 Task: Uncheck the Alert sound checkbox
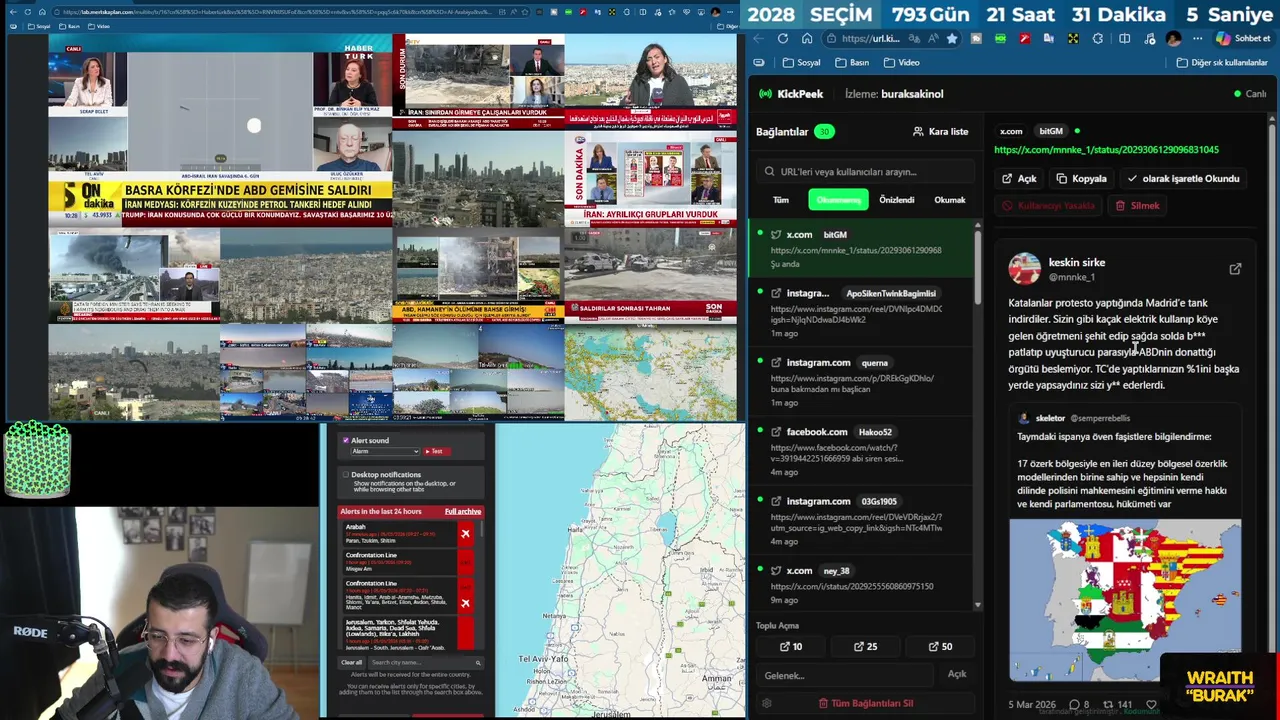tap(346, 440)
